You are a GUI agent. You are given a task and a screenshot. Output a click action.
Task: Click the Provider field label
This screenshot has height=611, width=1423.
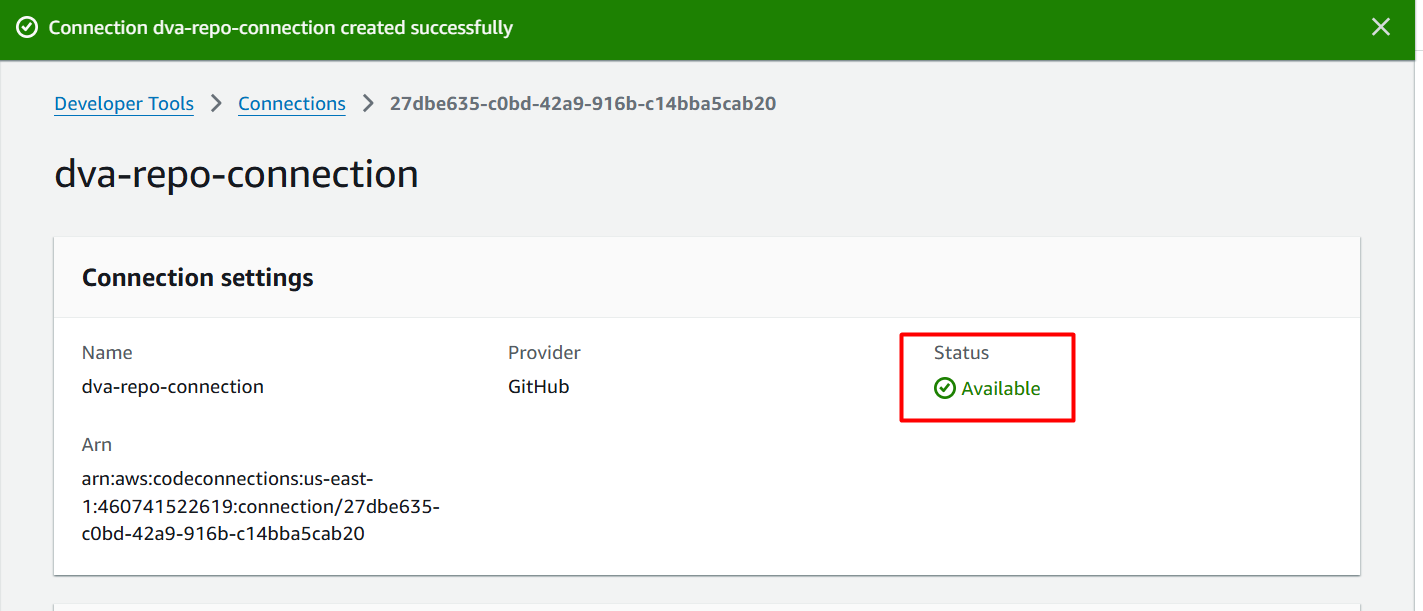(544, 353)
